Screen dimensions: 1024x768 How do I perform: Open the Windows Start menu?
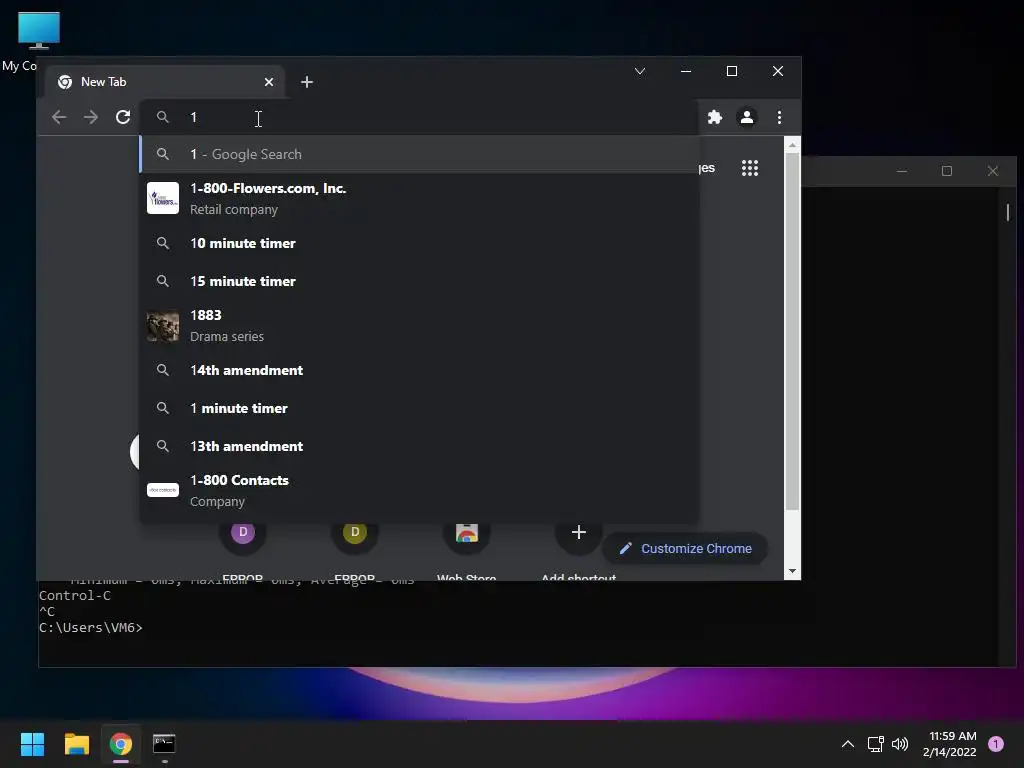pos(32,744)
